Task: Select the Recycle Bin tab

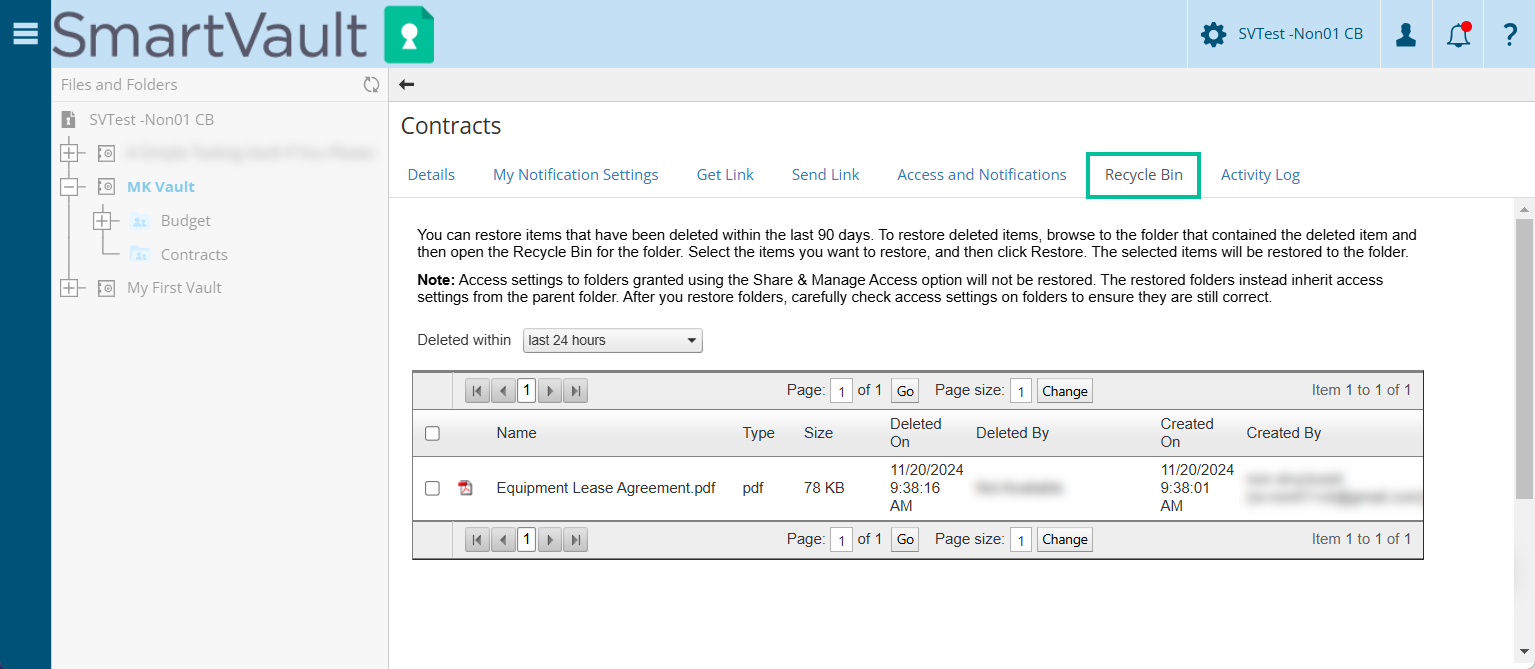Action: pyautogui.click(x=1144, y=175)
